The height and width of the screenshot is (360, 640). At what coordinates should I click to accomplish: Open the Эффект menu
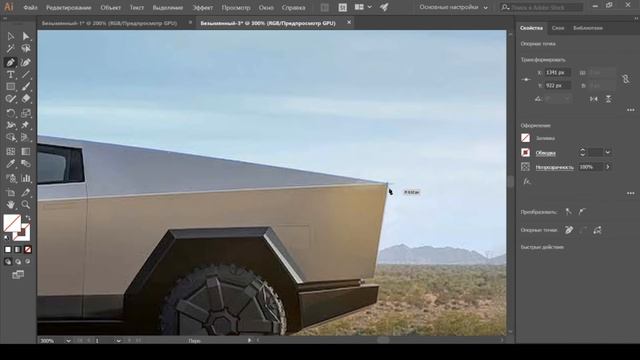click(x=202, y=7)
